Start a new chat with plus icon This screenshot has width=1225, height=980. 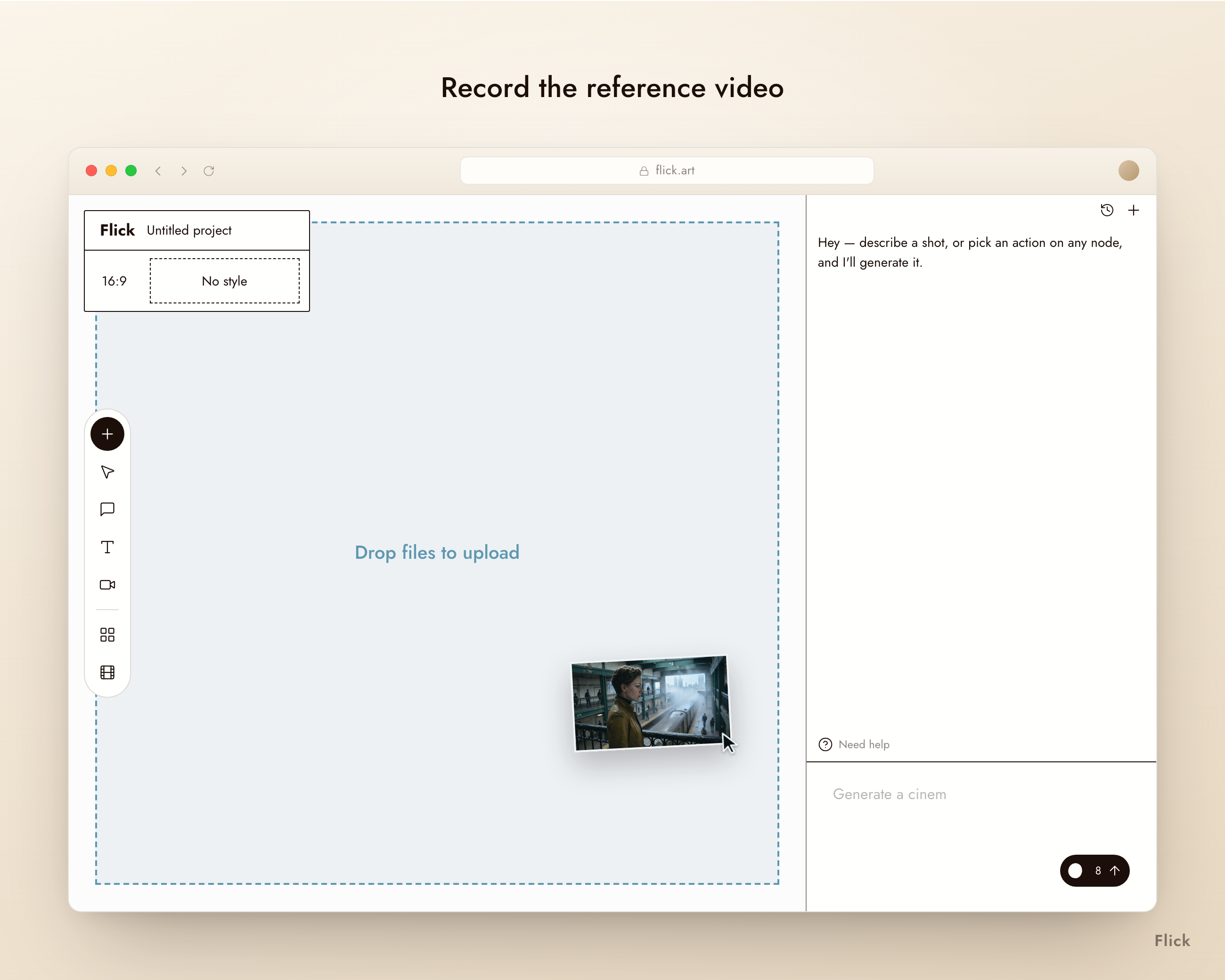1134,210
